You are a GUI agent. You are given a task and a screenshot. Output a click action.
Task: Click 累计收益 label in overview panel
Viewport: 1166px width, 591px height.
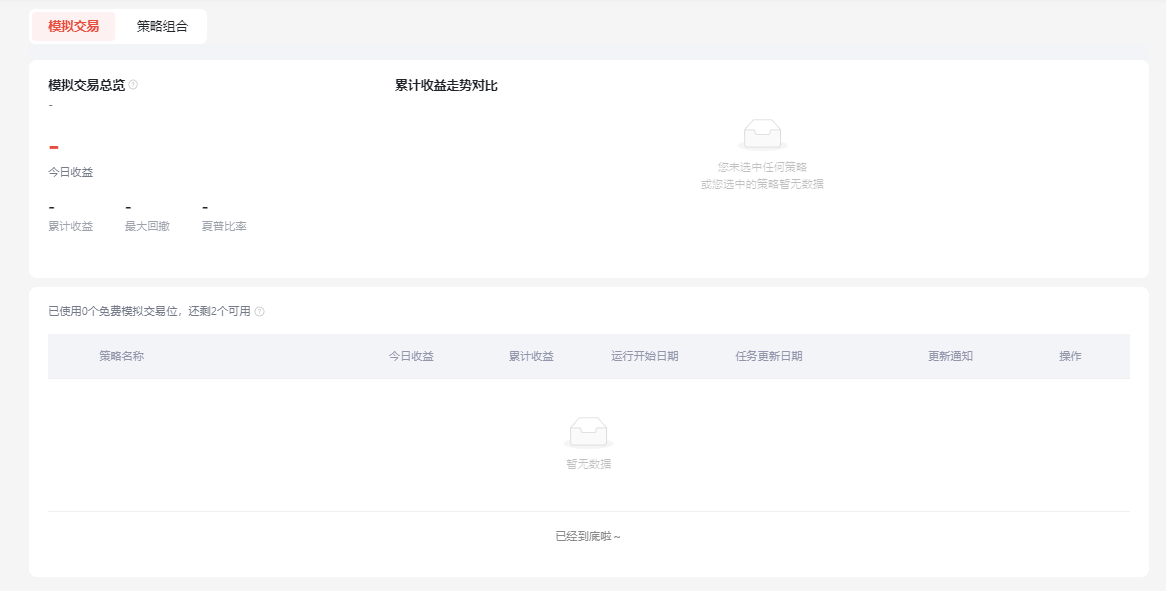click(70, 226)
